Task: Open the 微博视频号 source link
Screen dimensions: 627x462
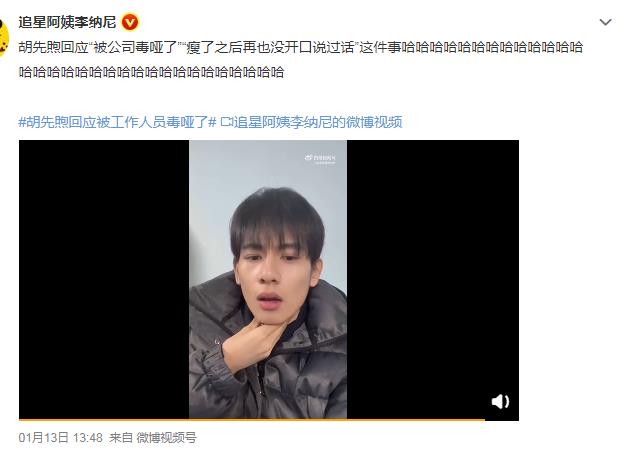Action: pos(166,438)
